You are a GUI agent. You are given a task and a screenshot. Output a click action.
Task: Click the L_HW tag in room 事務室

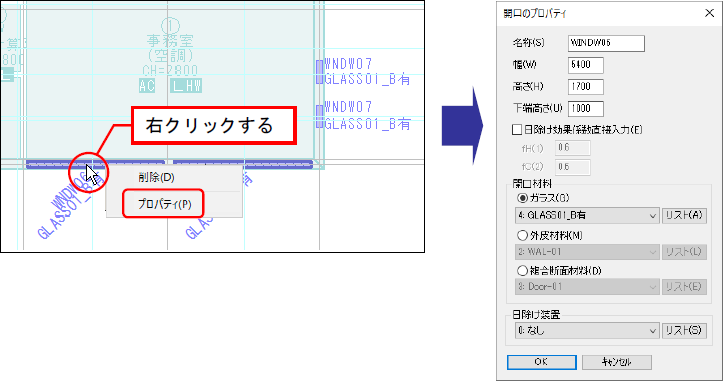coord(186,85)
